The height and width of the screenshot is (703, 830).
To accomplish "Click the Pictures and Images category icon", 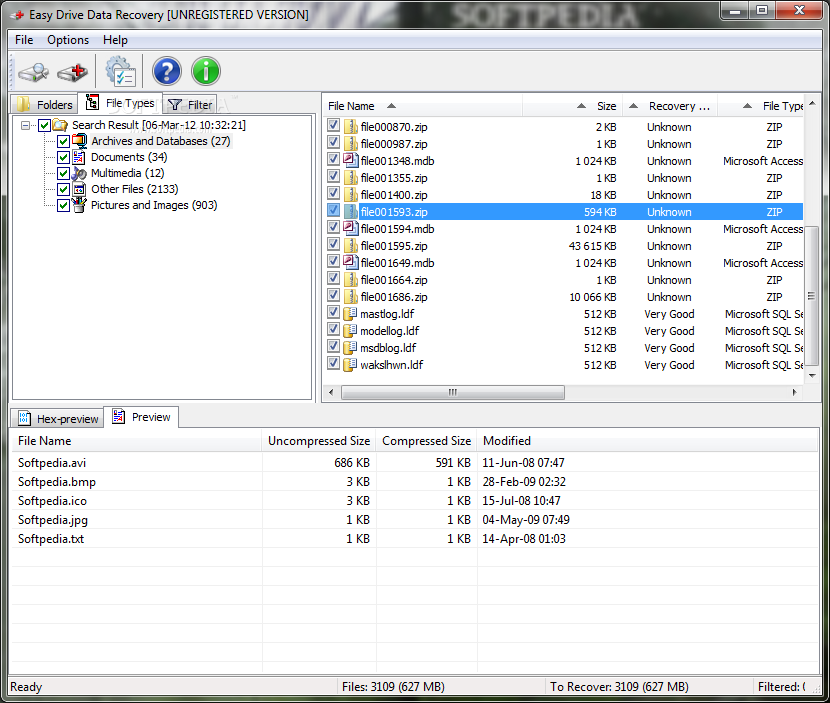I will coord(79,205).
